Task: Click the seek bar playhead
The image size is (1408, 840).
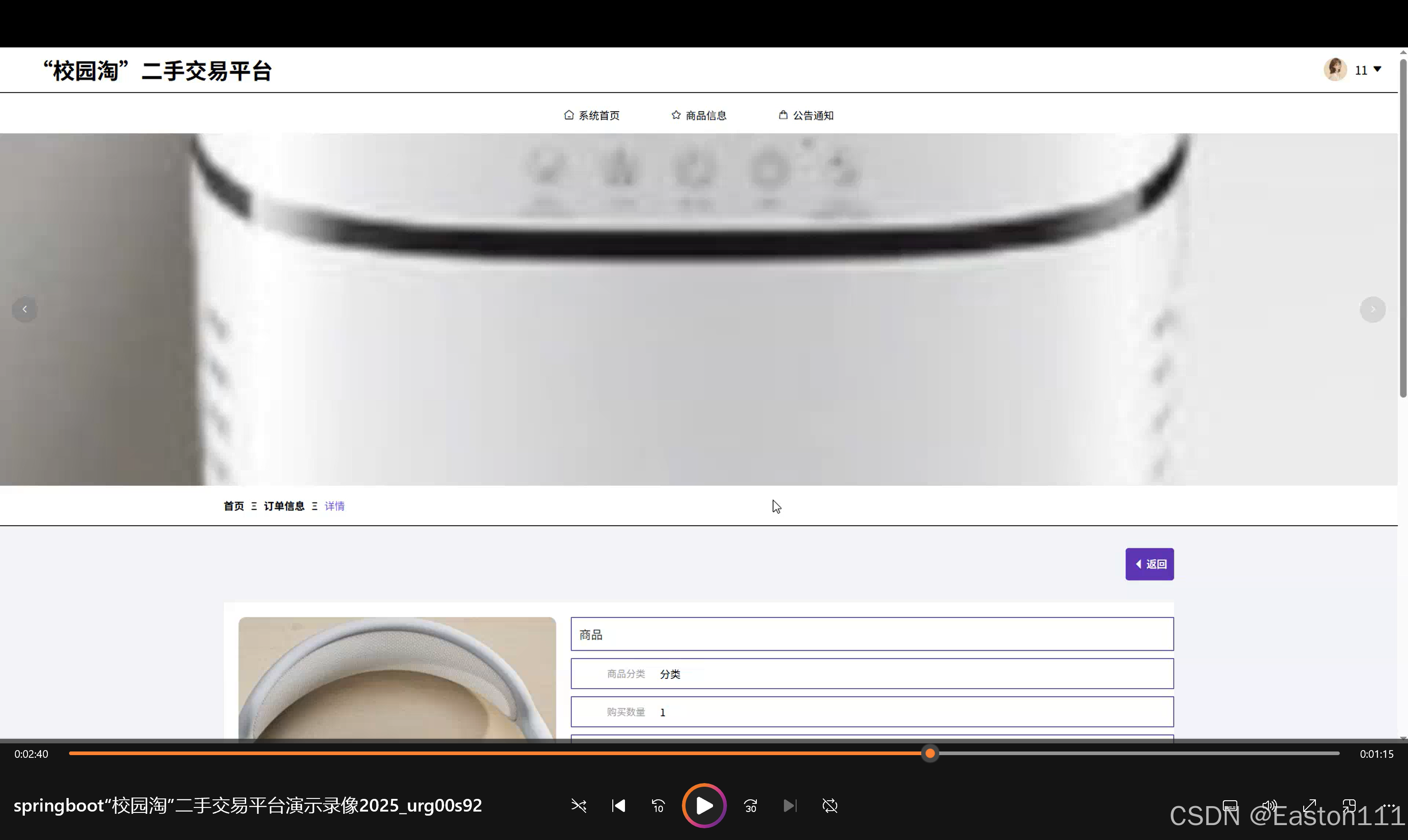Action: 930,753
